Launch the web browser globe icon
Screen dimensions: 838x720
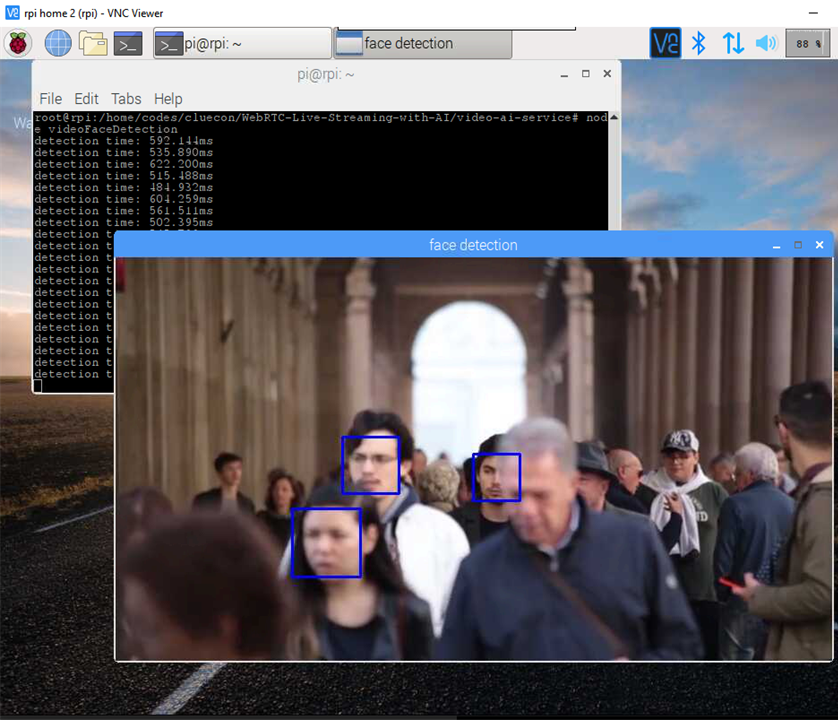coord(58,43)
